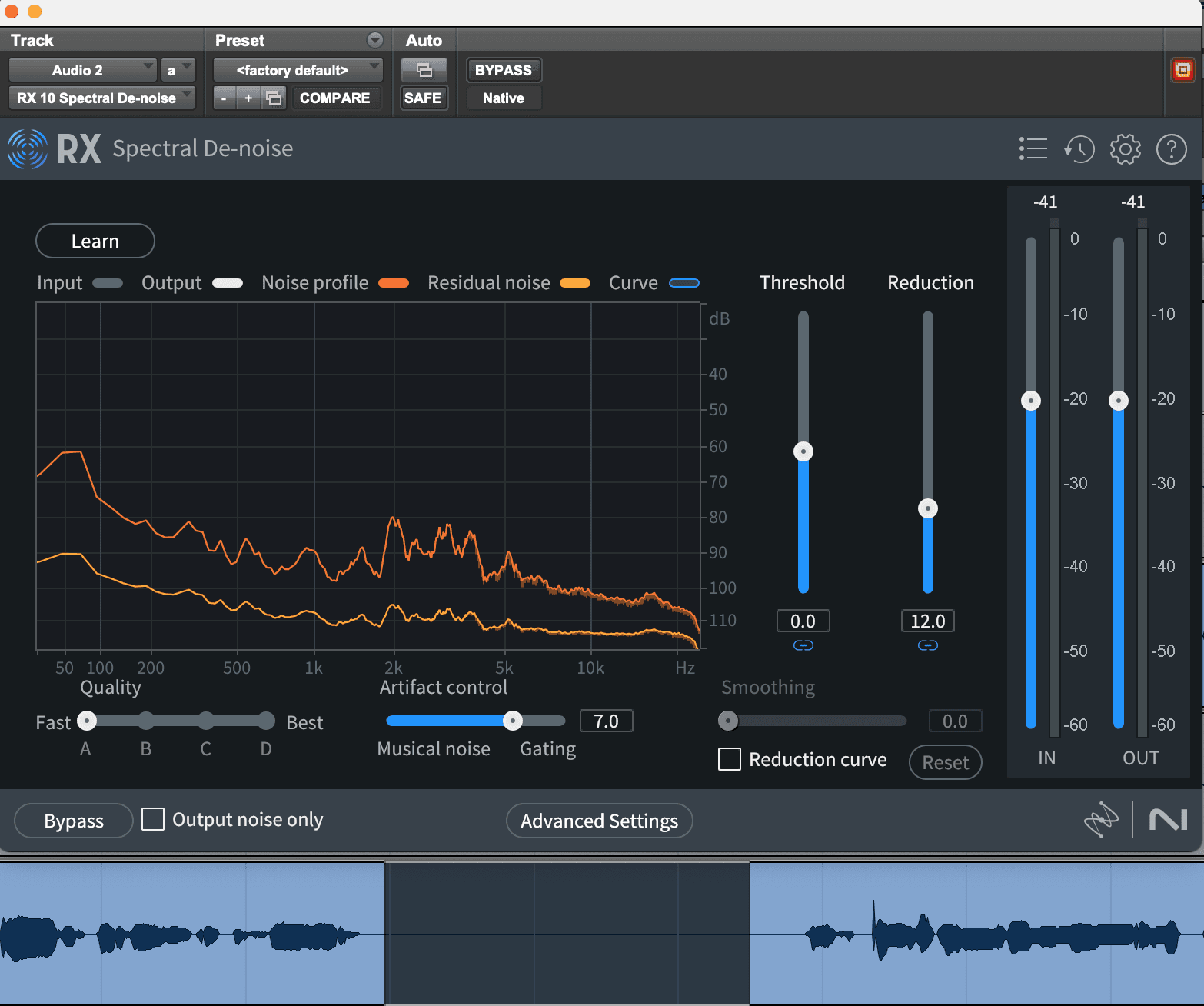Screen dimensions: 1204x1006
Task: Select Quality setting A
Action: point(87,721)
